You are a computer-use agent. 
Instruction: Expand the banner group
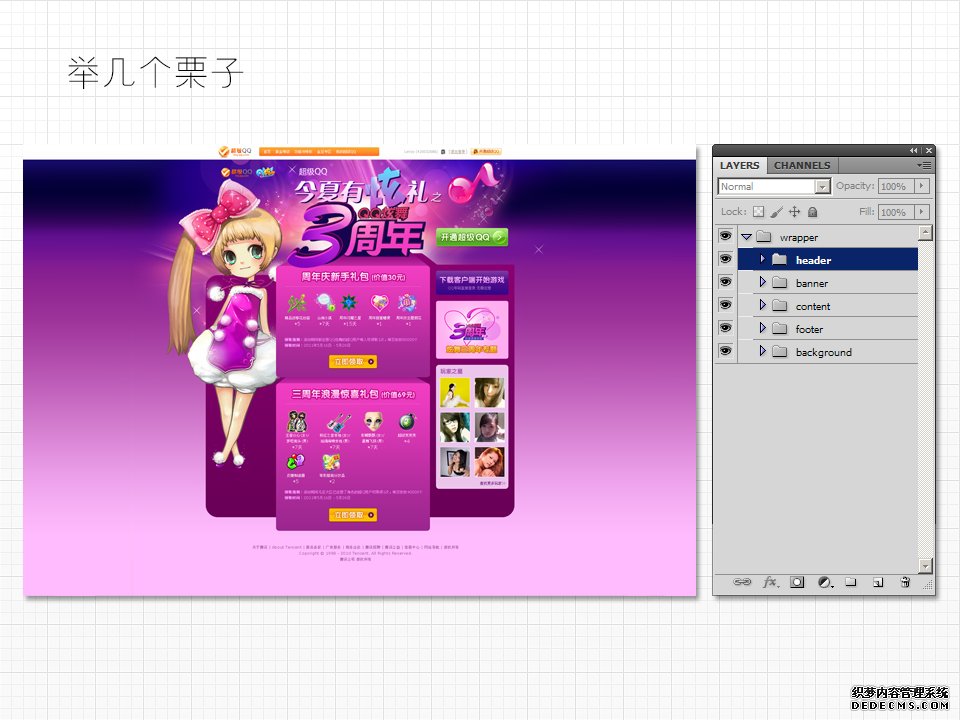[x=762, y=282]
